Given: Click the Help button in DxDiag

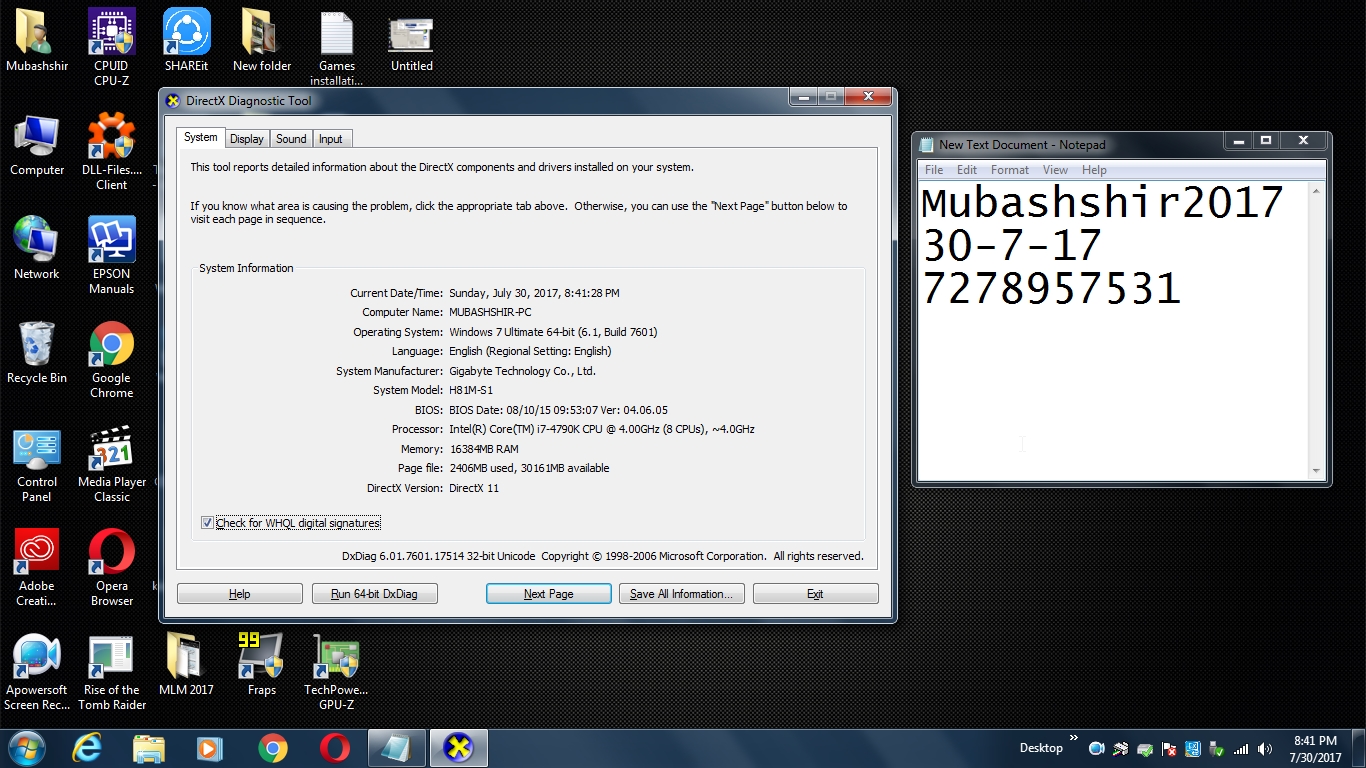Looking at the screenshot, I should pyautogui.click(x=240, y=594).
